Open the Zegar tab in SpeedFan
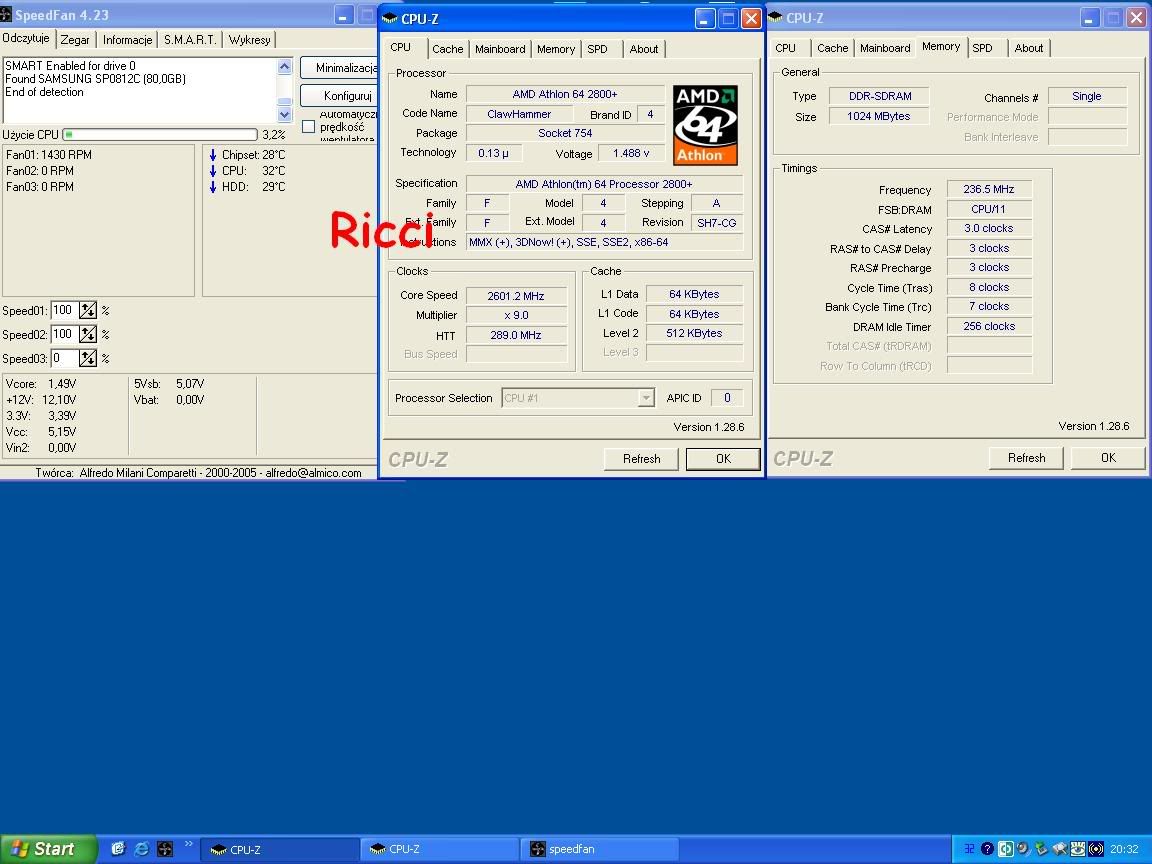The height and width of the screenshot is (864, 1152). pyautogui.click(x=75, y=40)
